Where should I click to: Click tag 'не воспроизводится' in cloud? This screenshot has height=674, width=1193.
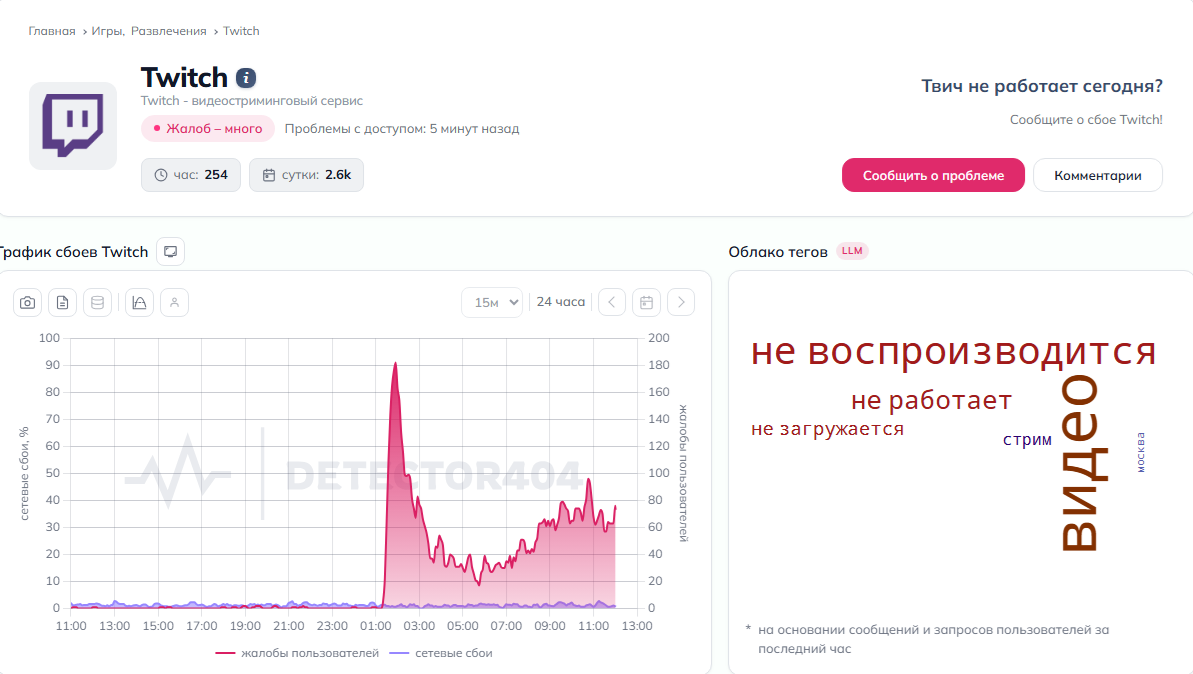tap(953, 351)
